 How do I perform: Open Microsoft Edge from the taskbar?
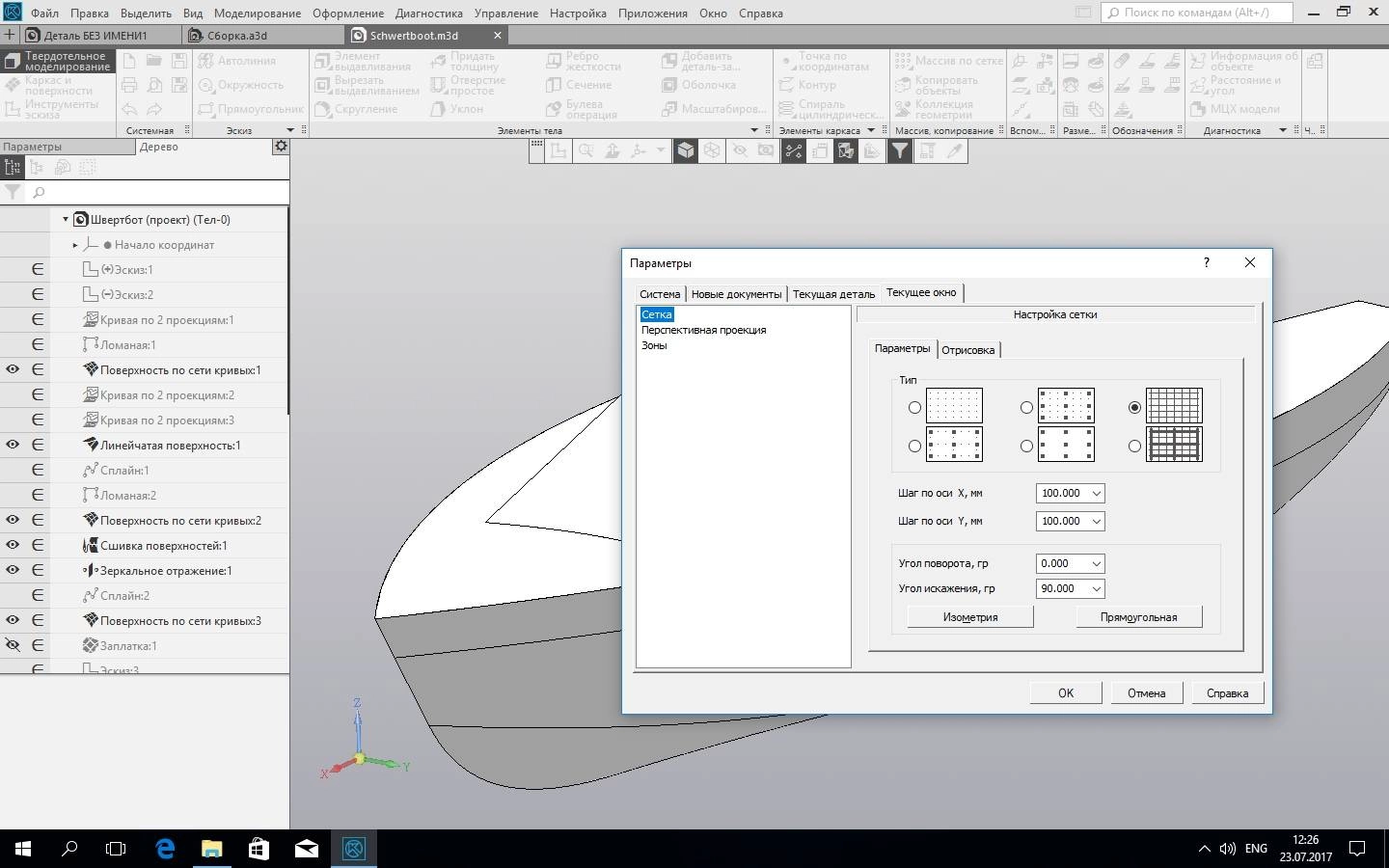165,849
